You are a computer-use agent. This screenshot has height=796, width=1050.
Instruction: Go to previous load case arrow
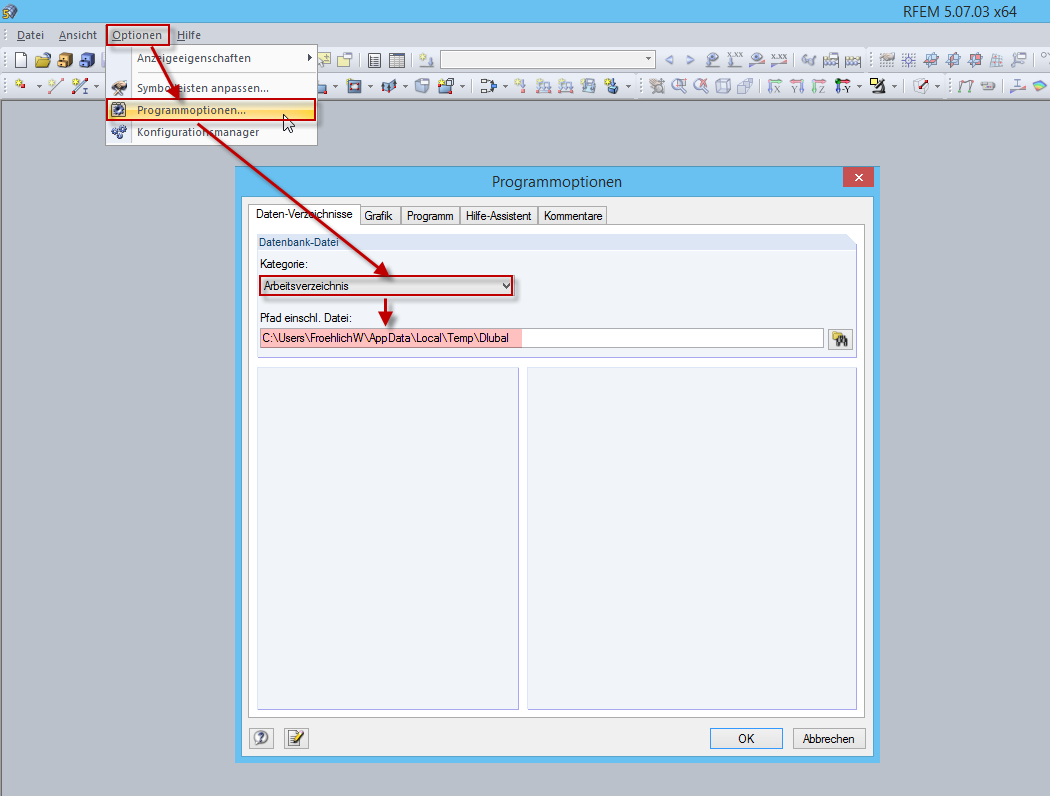click(x=669, y=60)
